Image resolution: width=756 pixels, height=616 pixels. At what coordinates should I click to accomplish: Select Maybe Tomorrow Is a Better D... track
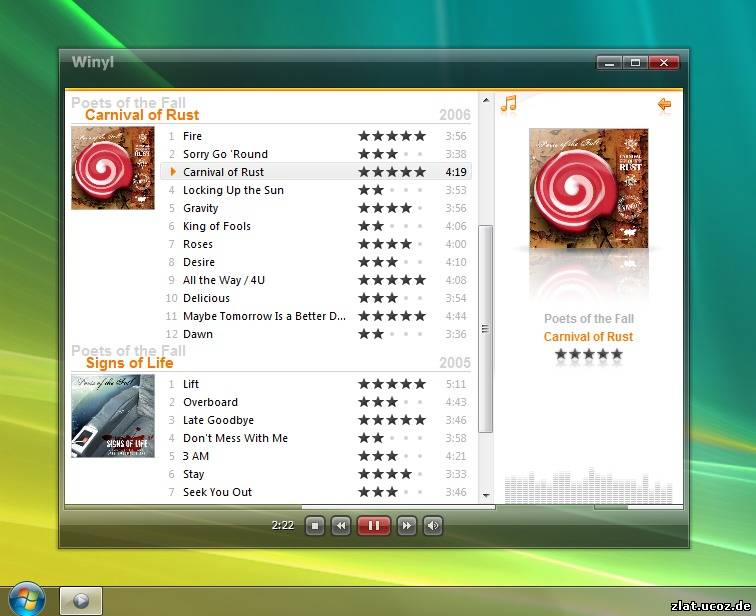(316, 316)
